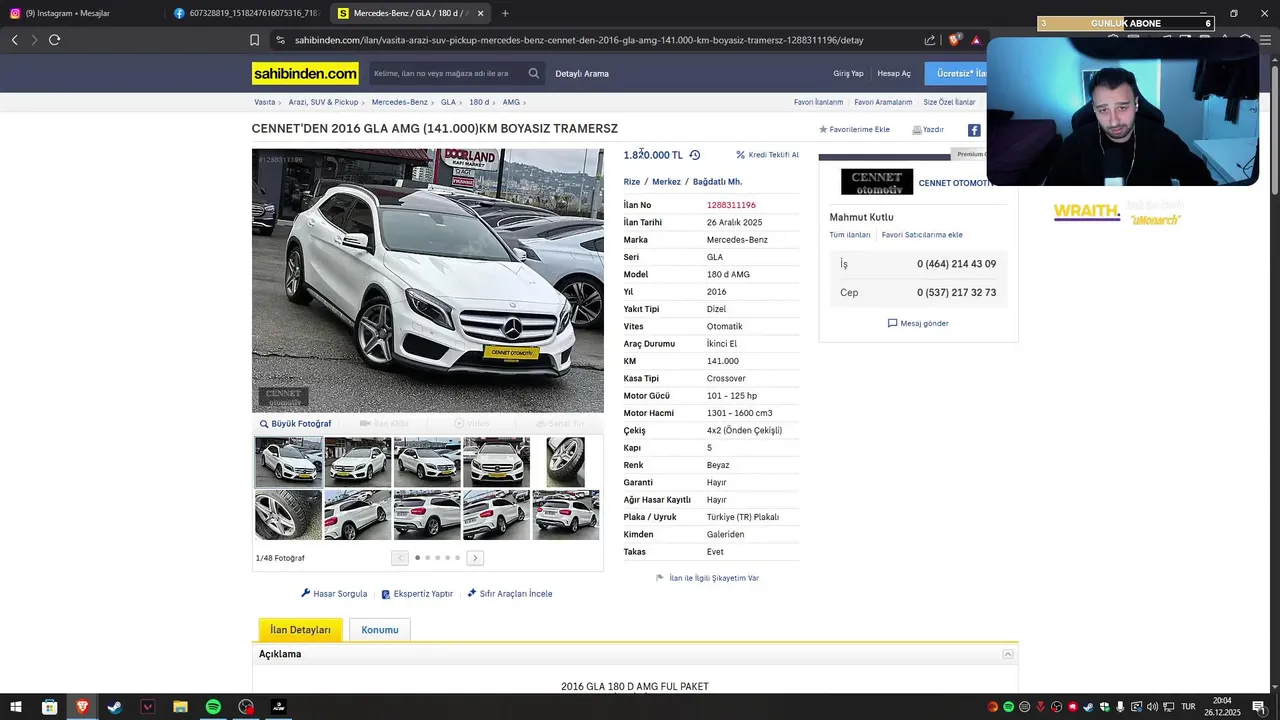Open Favori Aramalarım link

tap(883, 102)
